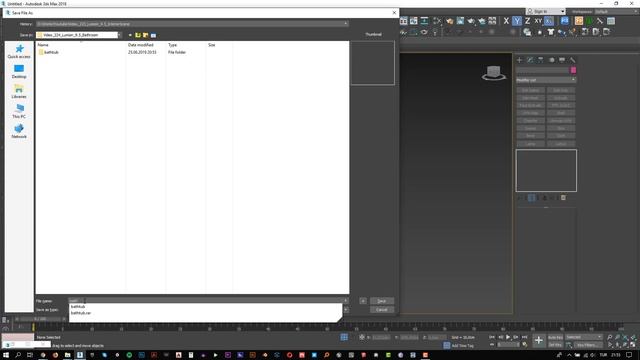Expand the History path dropdown

[x=346, y=24]
